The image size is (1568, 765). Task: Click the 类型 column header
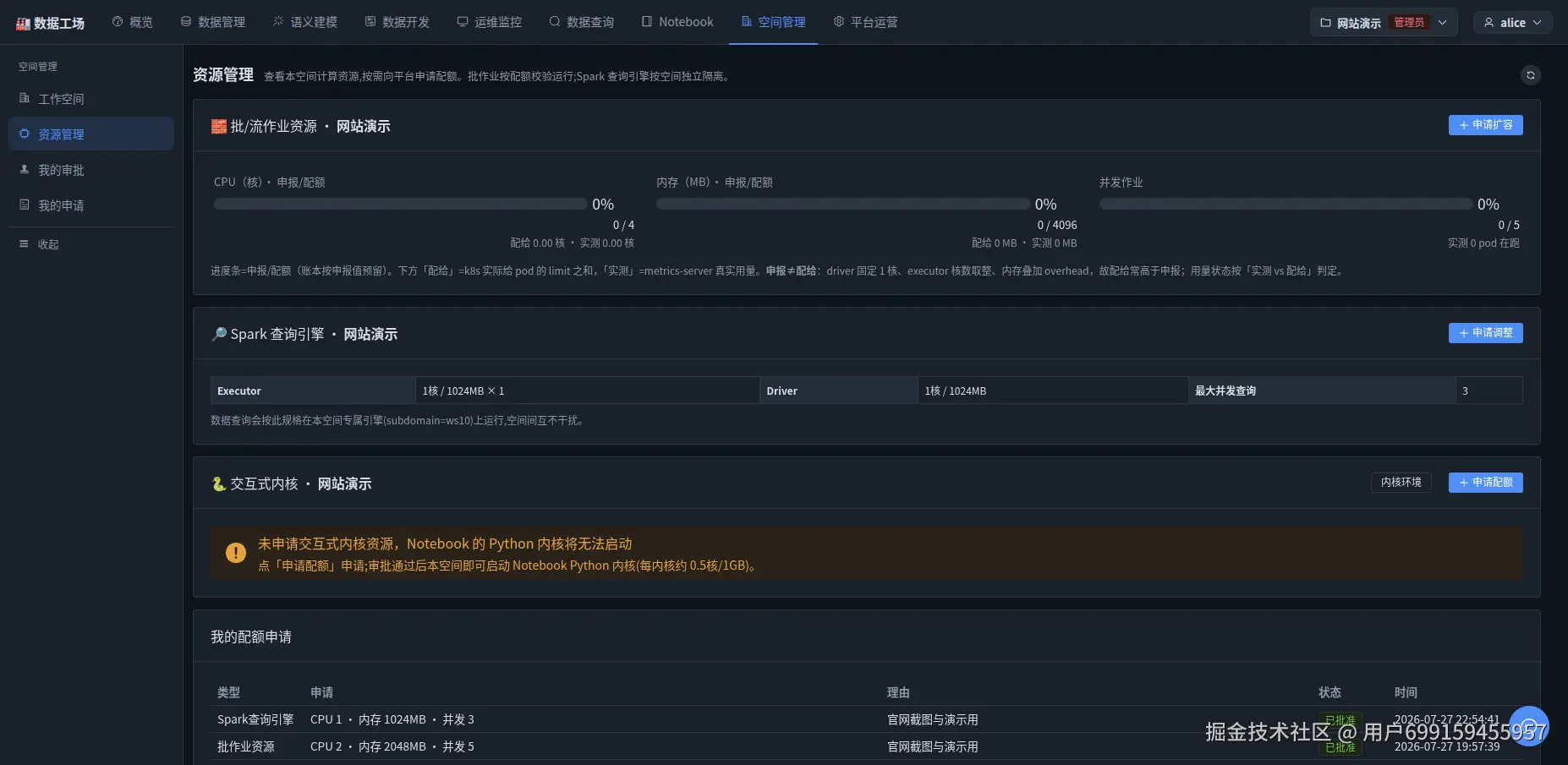[x=228, y=692]
